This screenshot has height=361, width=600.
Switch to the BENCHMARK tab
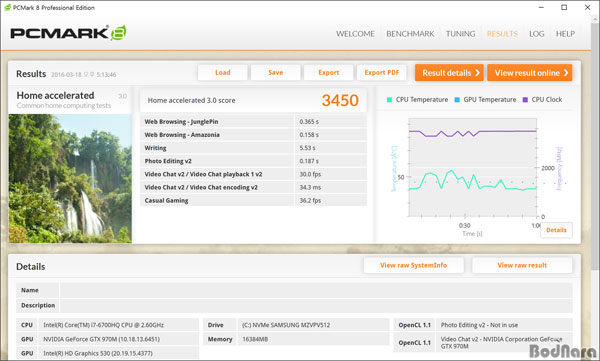click(410, 34)
